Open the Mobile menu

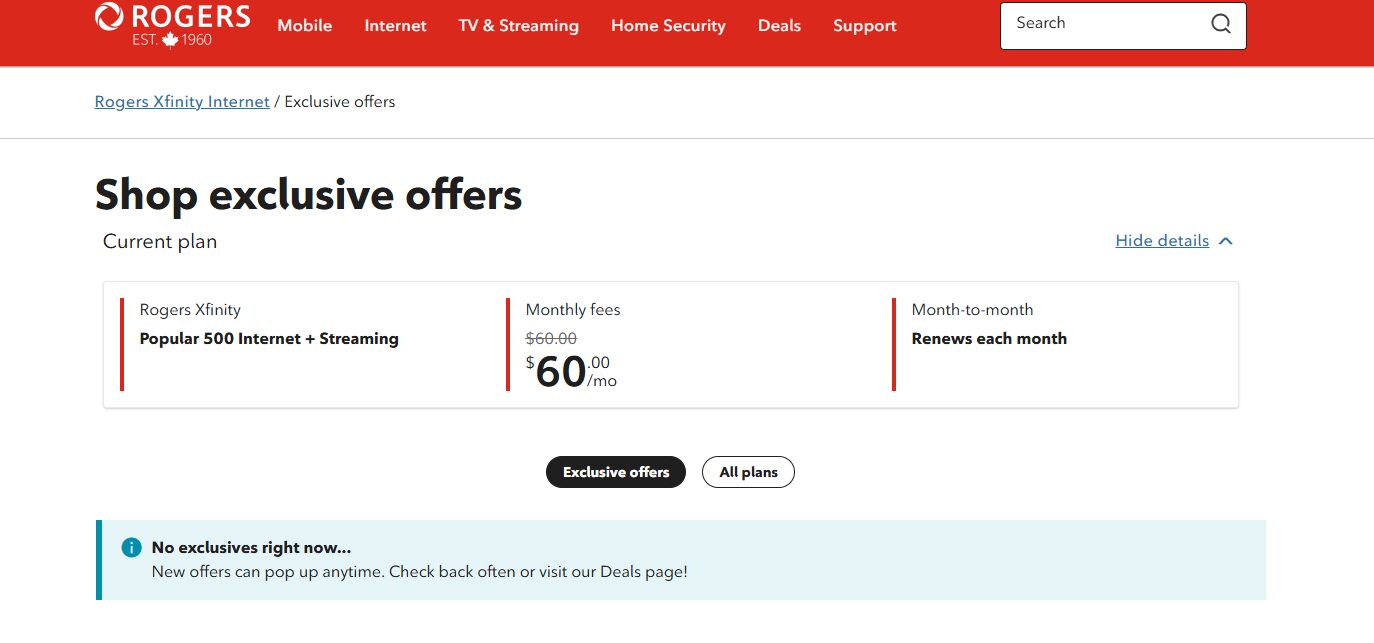pos(304,26)
